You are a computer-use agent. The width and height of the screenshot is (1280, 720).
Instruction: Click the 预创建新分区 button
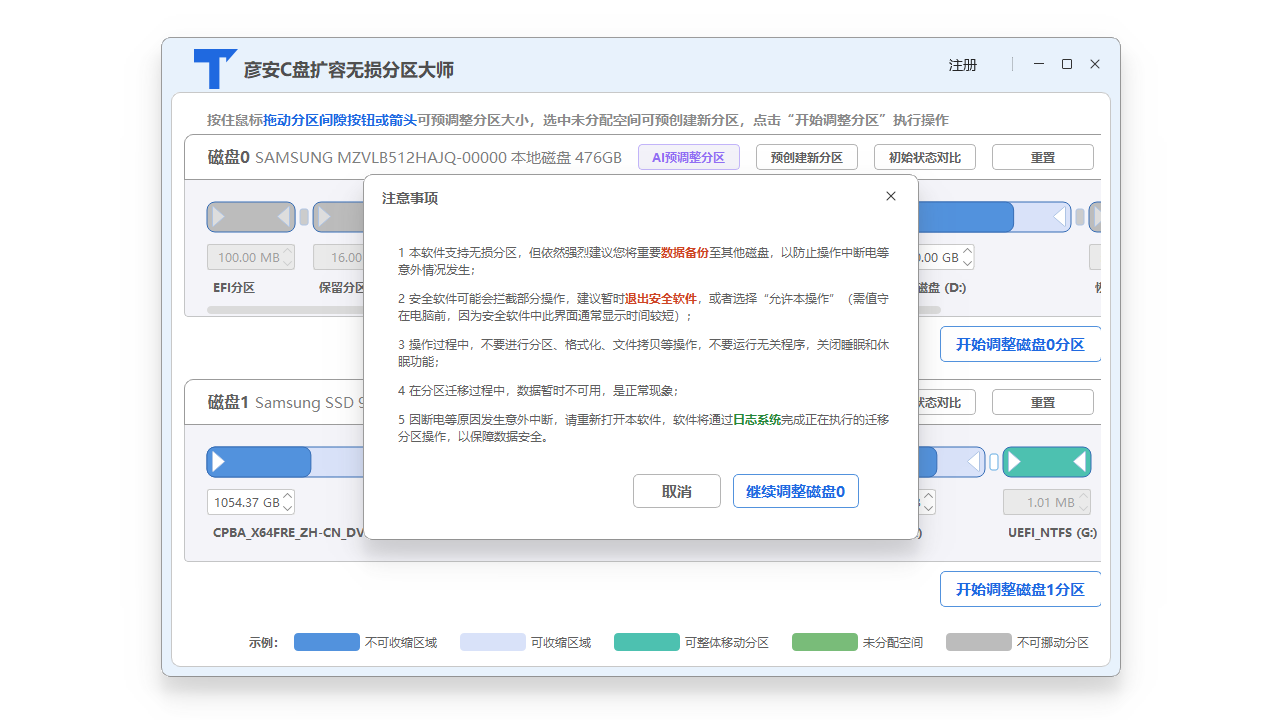coord(807,157)
